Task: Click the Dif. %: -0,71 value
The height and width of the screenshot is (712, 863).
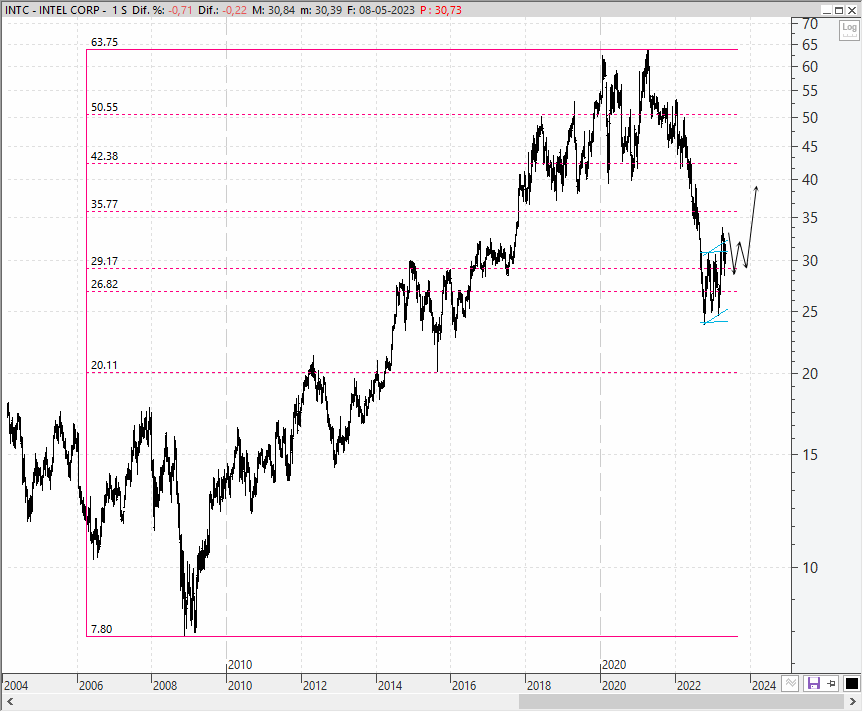Action: pyautogui.click(x=162, y=10)
